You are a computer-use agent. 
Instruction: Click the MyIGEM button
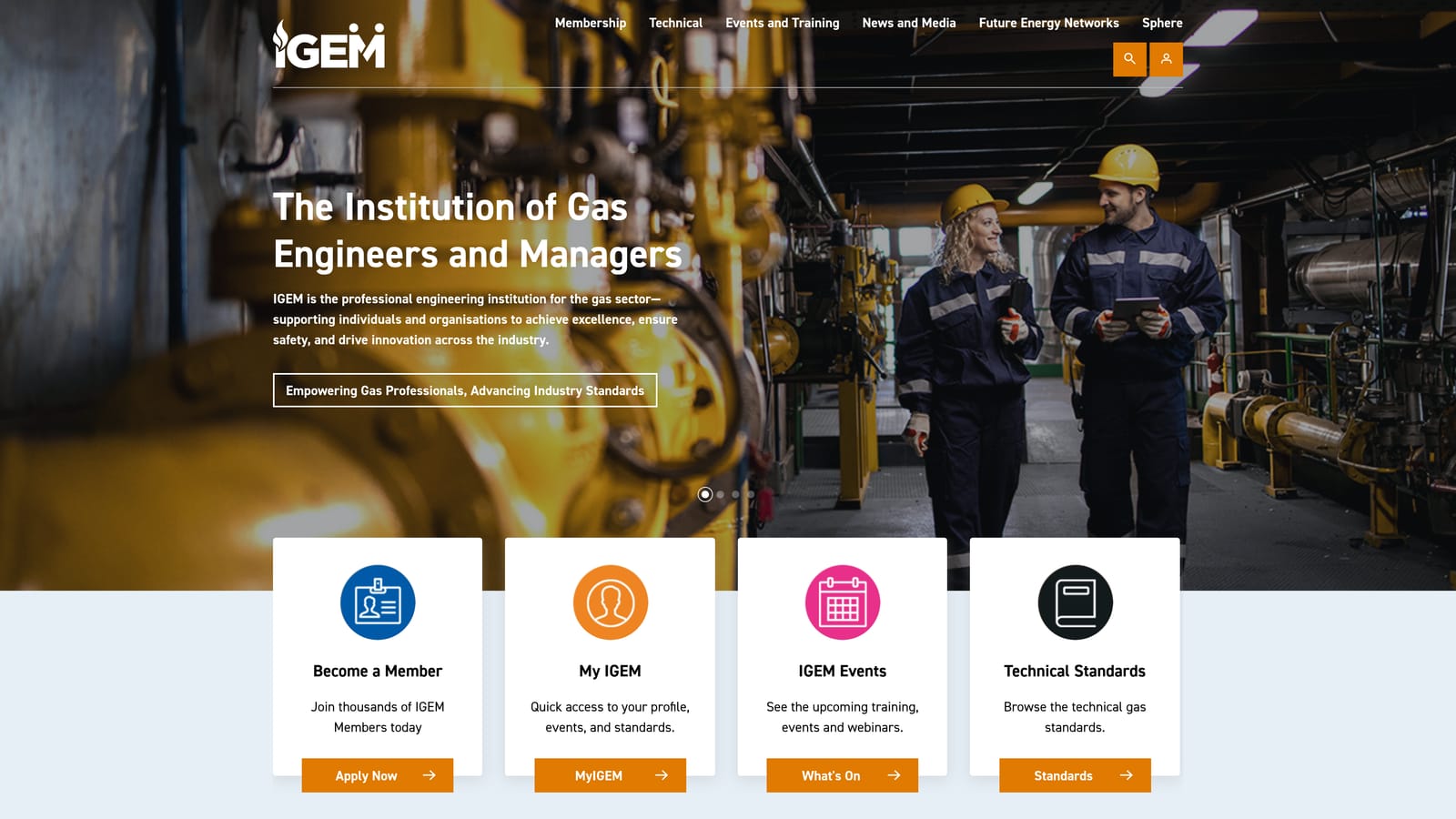point(610,775)
